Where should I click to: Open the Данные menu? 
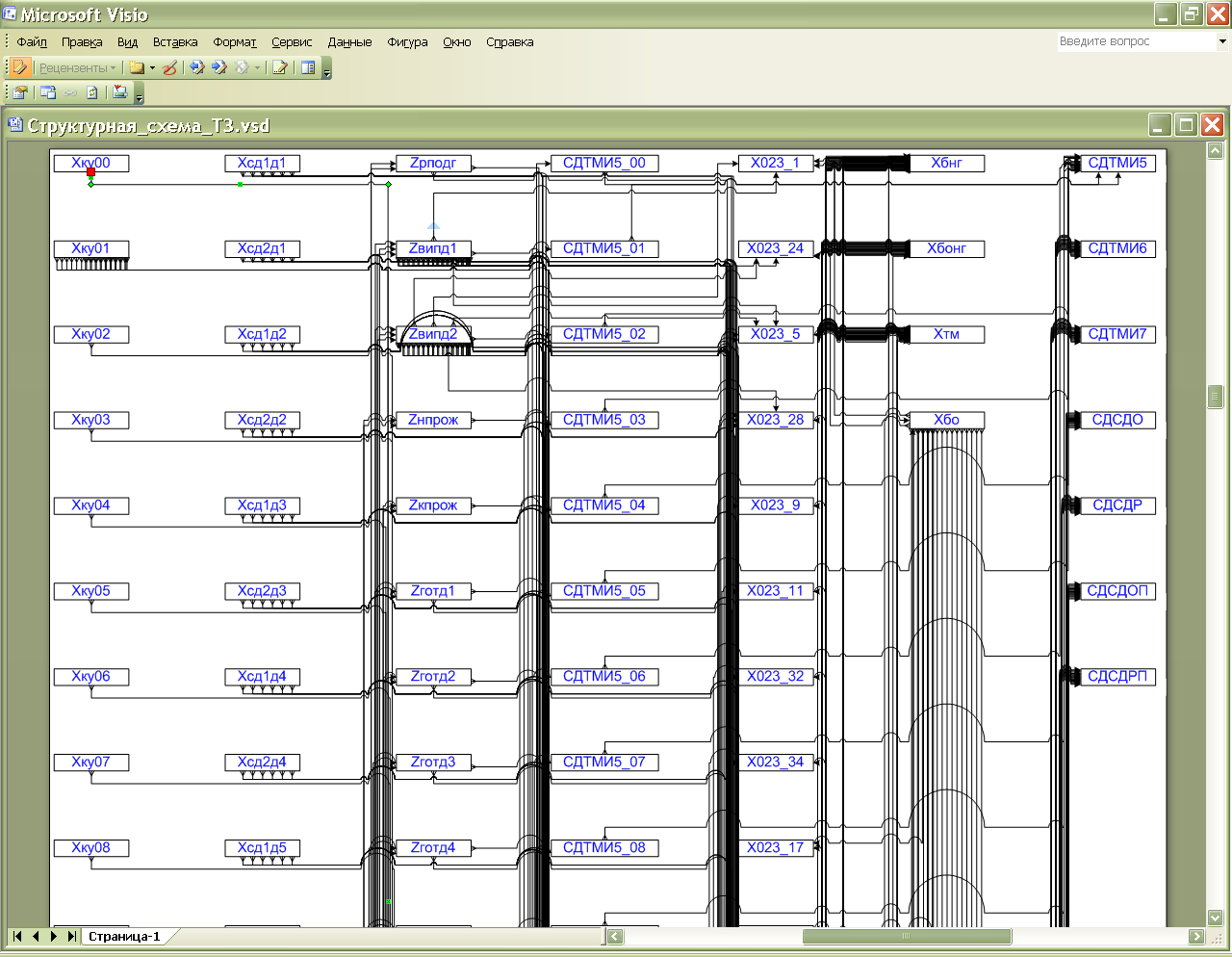[x=349, y=41]
